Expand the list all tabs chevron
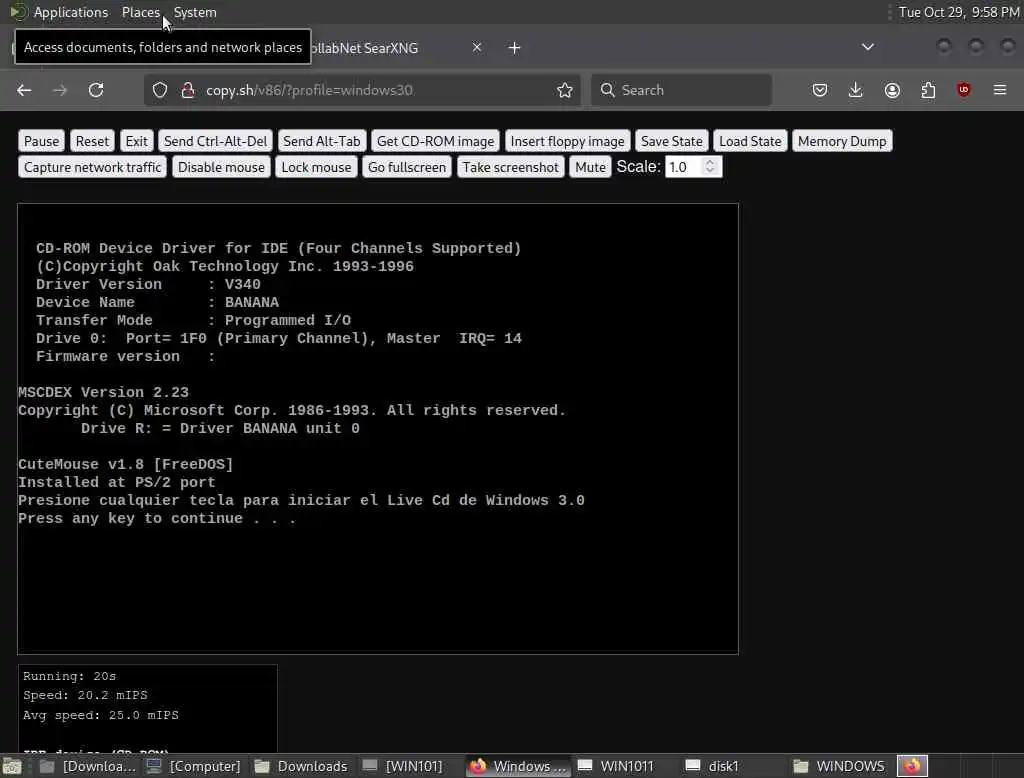The width and height of the screenshot is (1024, 778). [867, 47]
